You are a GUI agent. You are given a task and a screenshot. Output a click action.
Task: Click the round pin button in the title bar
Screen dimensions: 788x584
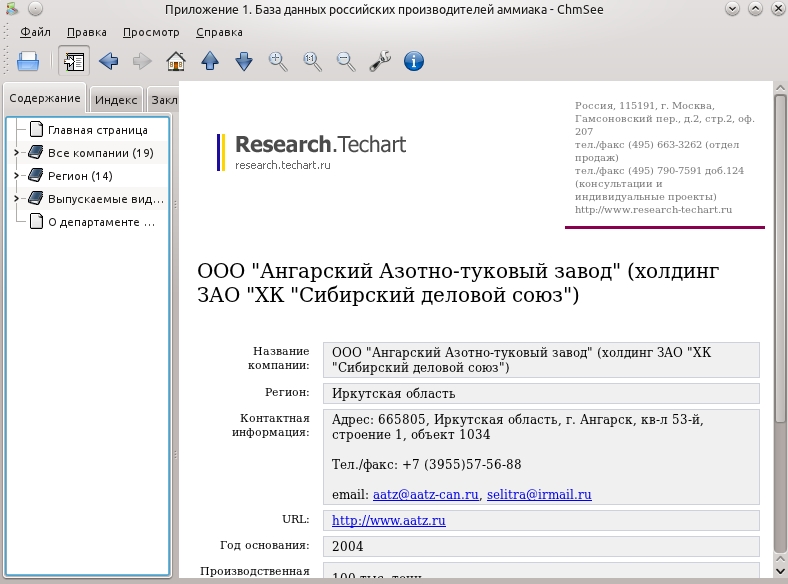coord(35,9)
